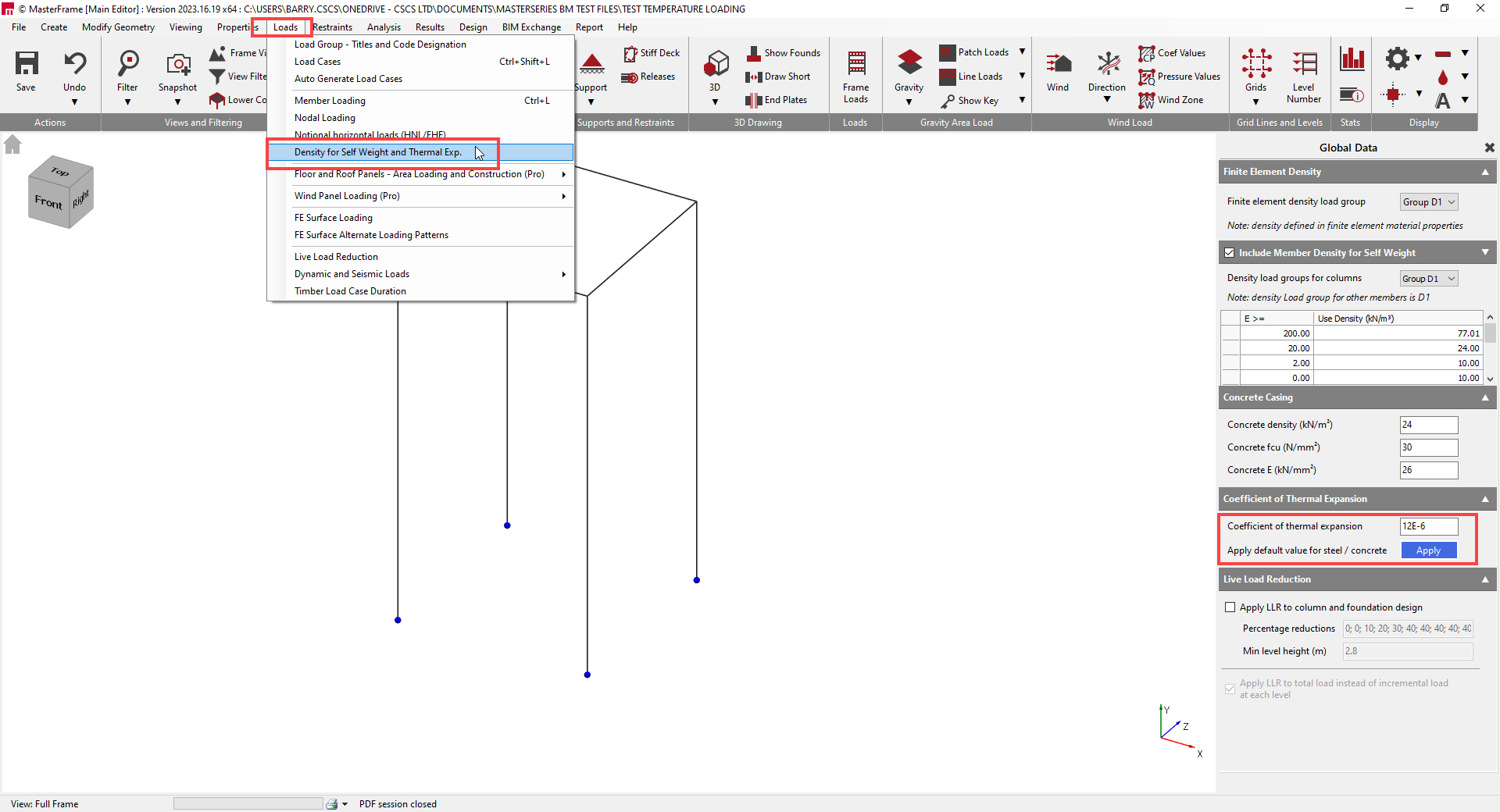Click the Releases button
The width and height of the screenshot is (1500, 812).
click(648, 77)
